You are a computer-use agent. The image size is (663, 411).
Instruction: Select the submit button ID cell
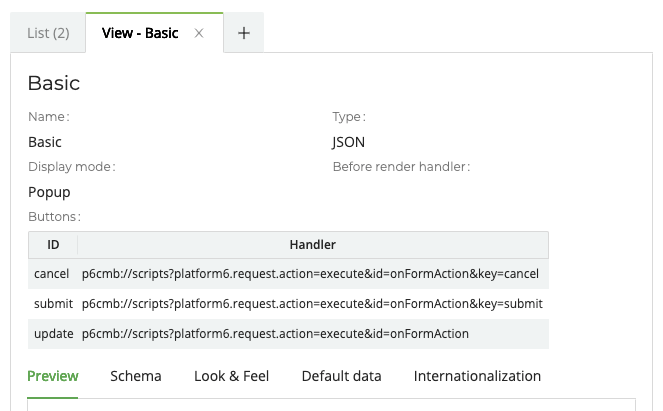[x=52, y=304]
